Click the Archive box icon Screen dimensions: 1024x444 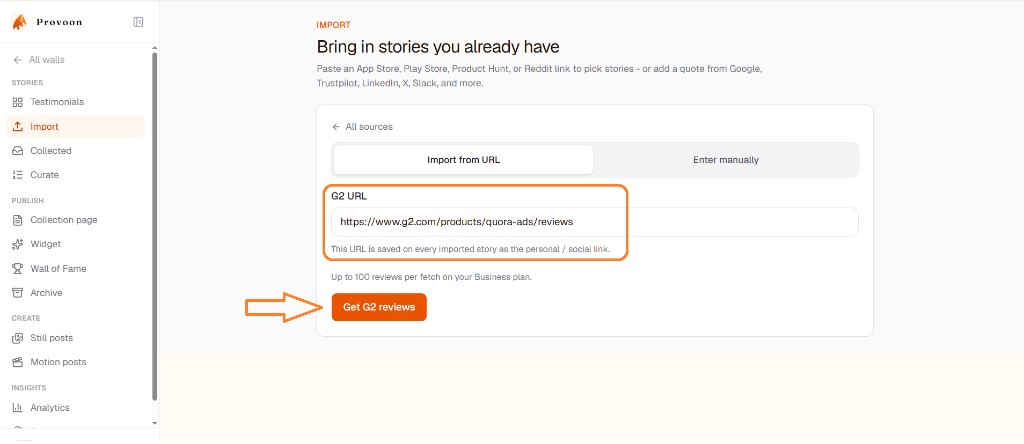18,293
